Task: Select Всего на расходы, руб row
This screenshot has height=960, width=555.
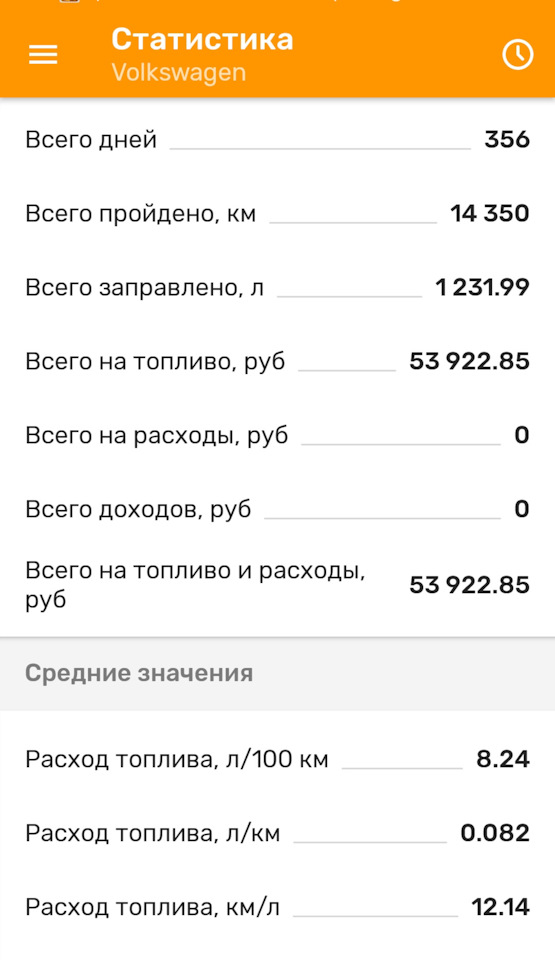Action: (278, 436)
